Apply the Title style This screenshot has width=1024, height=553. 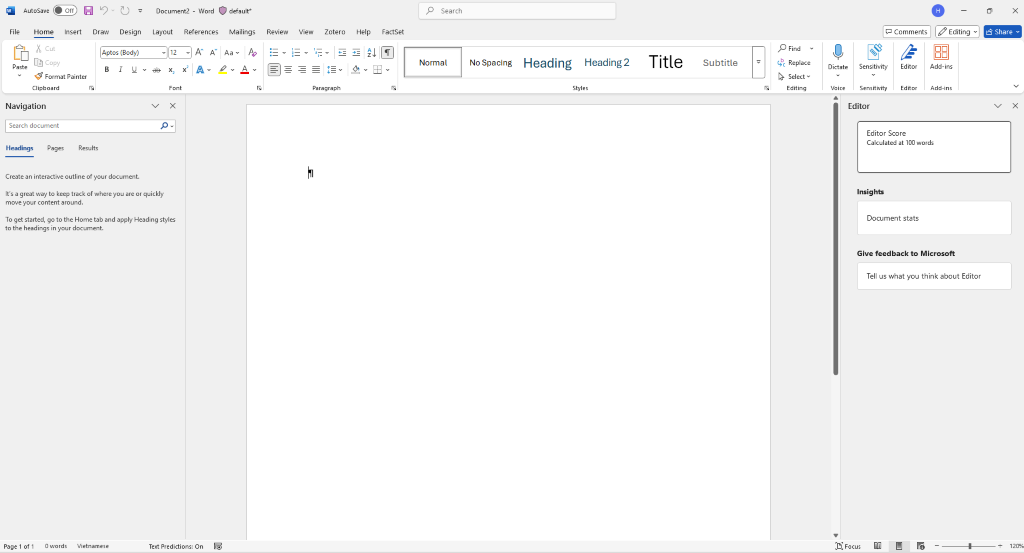coord(665,62)
